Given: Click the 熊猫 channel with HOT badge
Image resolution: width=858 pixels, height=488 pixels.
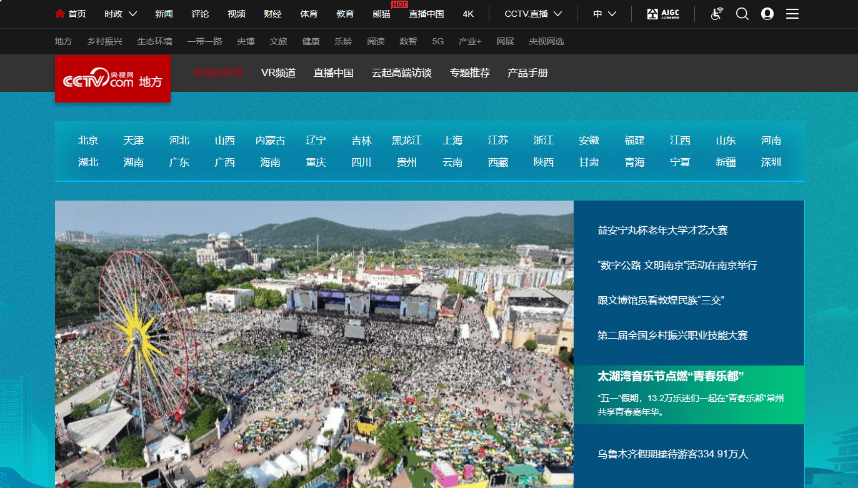Looking at the screenshot, I should (x=381, y=14).
